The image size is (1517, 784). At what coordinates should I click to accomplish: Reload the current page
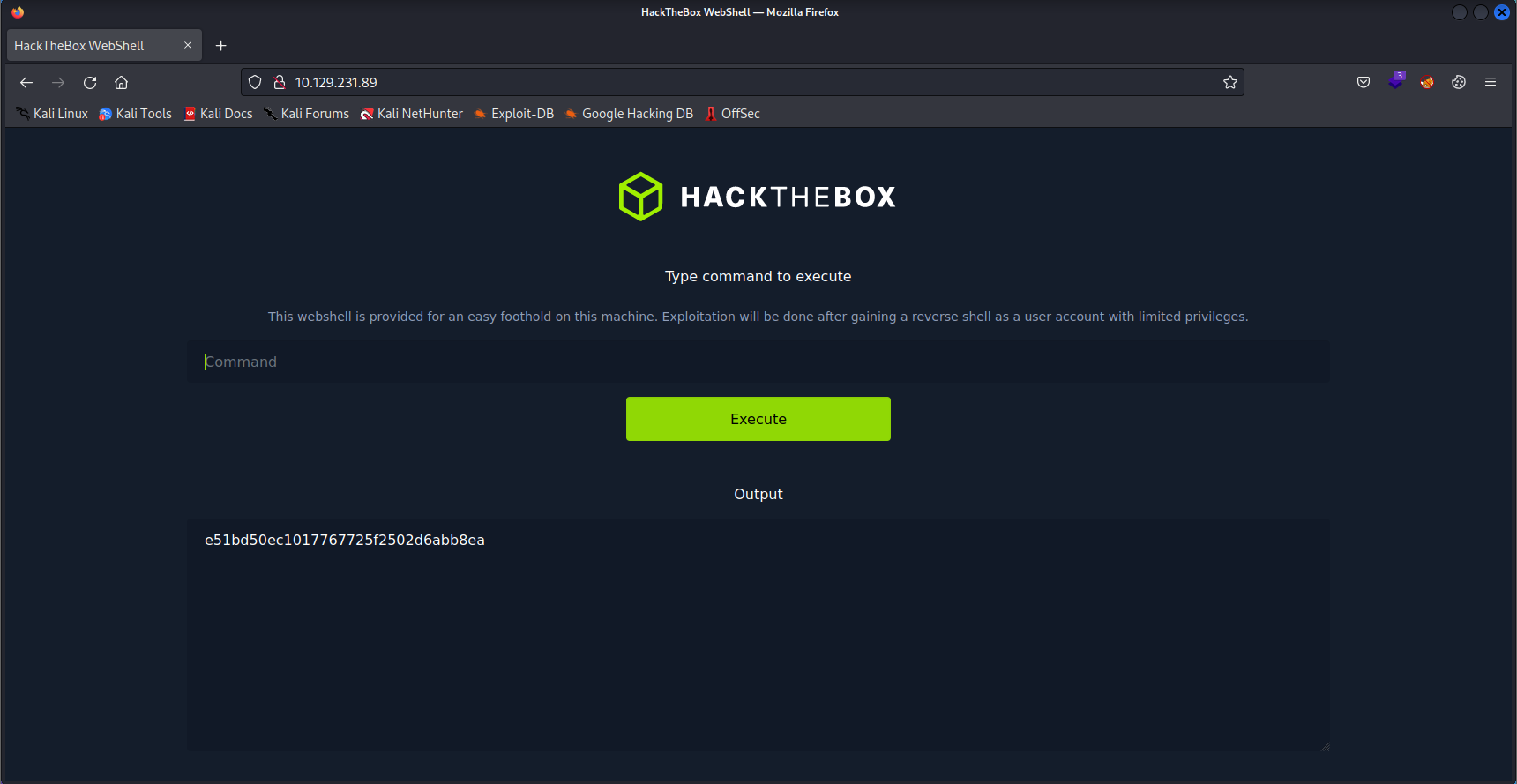(x=90, y=82)
